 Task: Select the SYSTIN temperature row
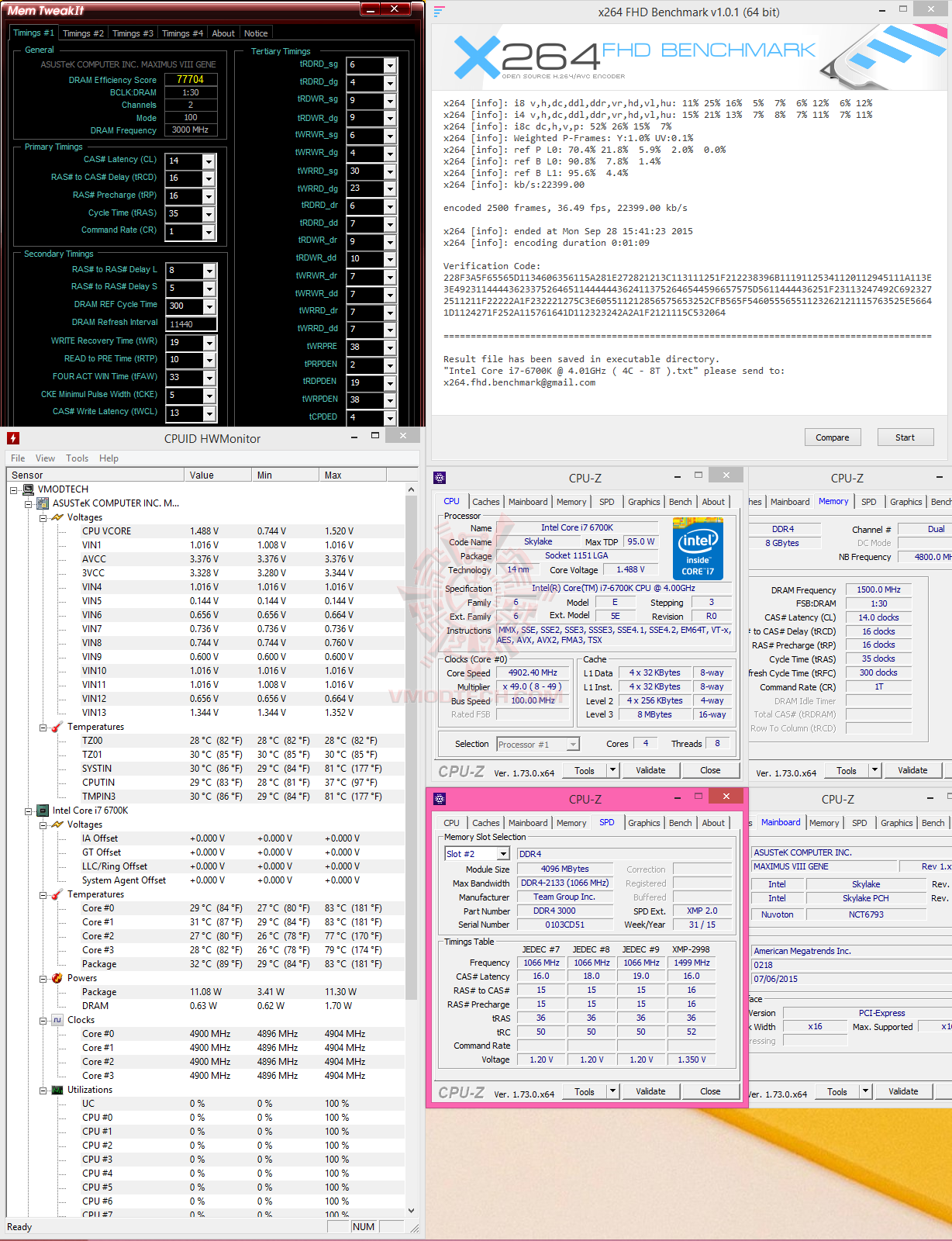(205, 769)
